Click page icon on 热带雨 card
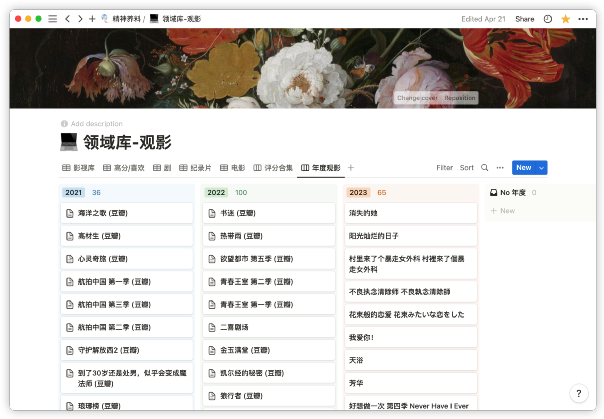Image resolution: width=604 pixels, height=419 pixels. point(212,236)
